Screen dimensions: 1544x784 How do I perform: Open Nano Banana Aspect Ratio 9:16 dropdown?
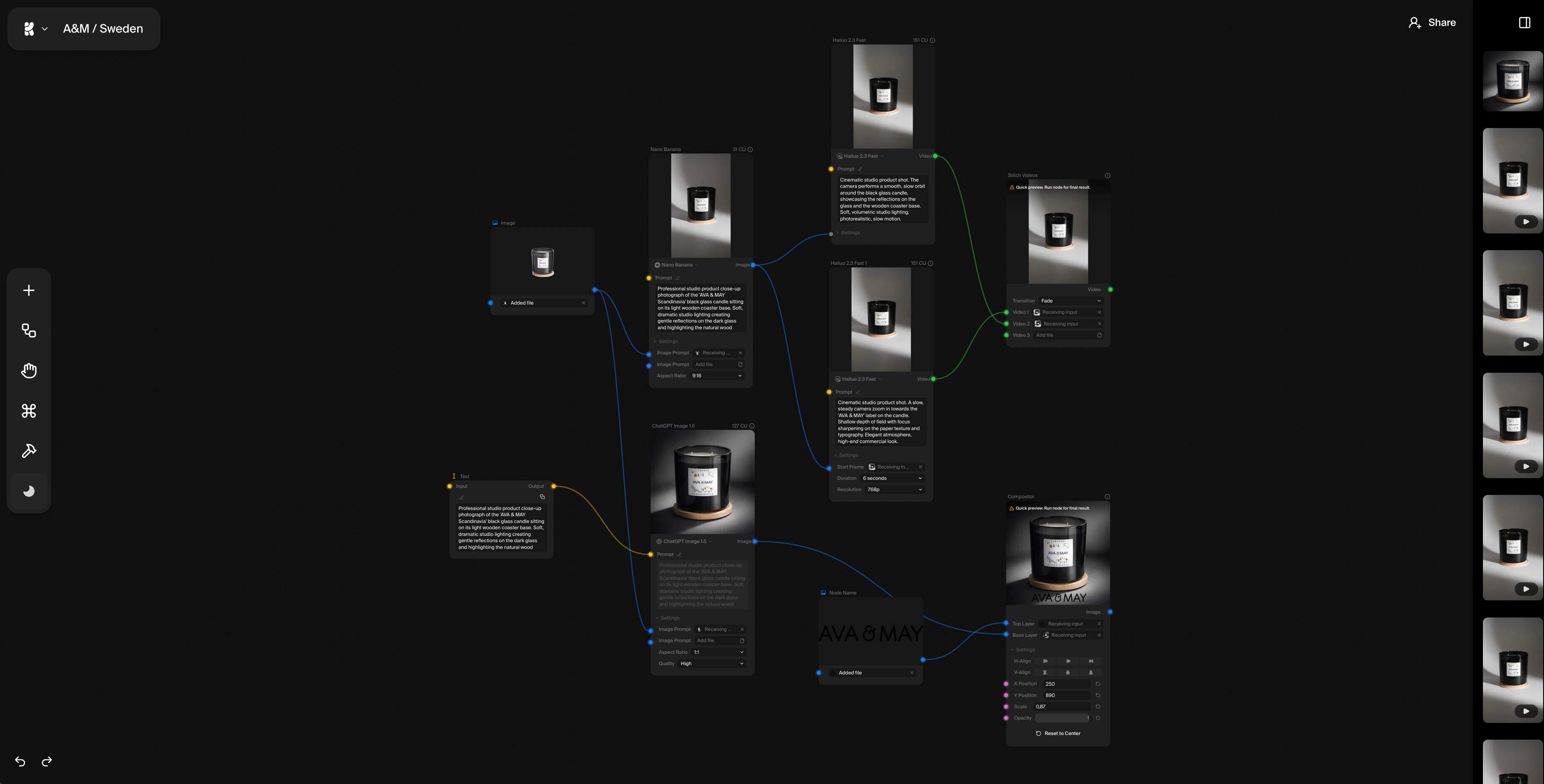click(717, 376)
